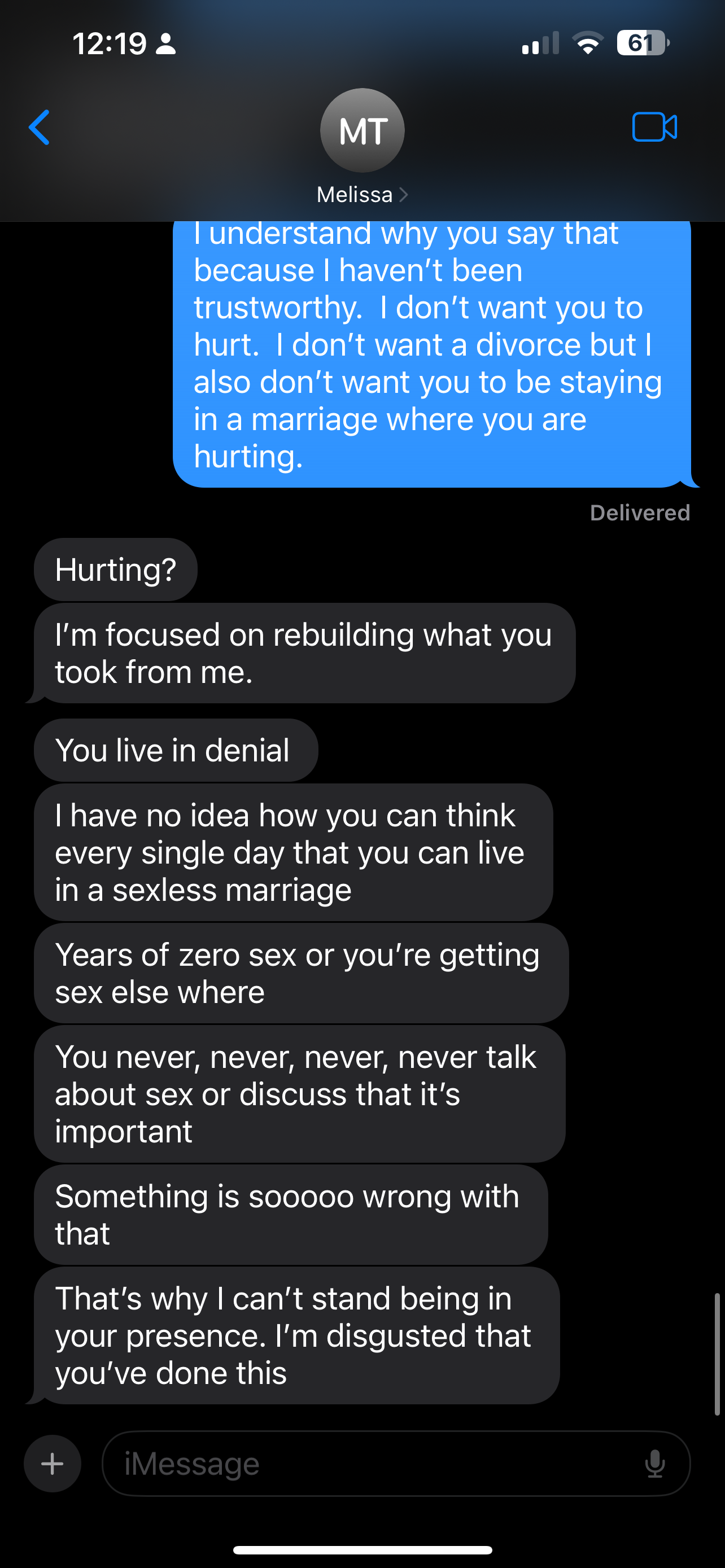Tap the "Hurting?" message bubble
The height and width of the screenshot is (1568, 725).
(116, 570)
